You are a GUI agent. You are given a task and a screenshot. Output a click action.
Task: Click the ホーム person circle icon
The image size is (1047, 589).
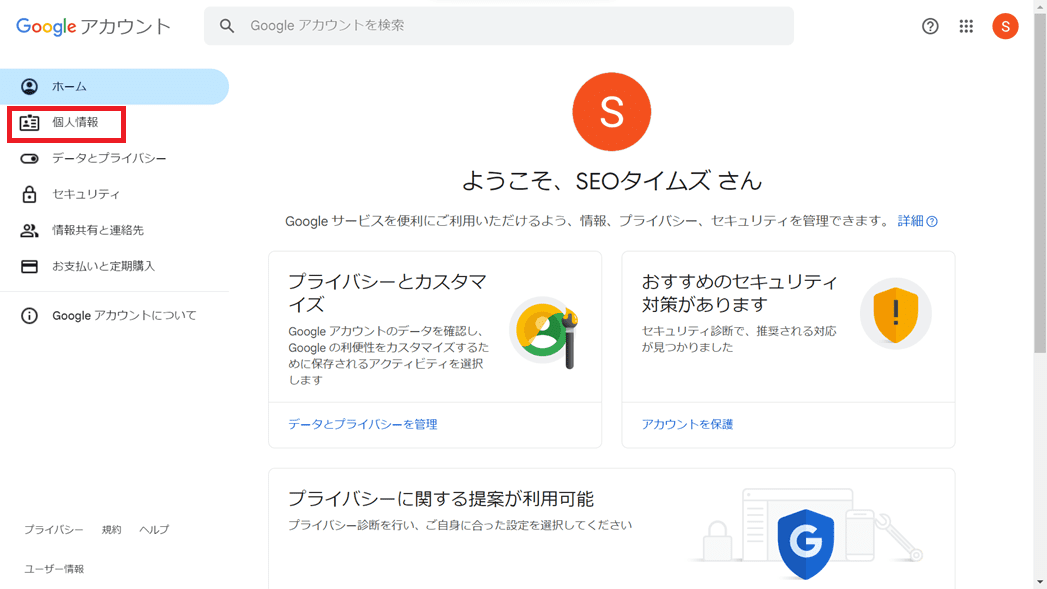point(29,86)
